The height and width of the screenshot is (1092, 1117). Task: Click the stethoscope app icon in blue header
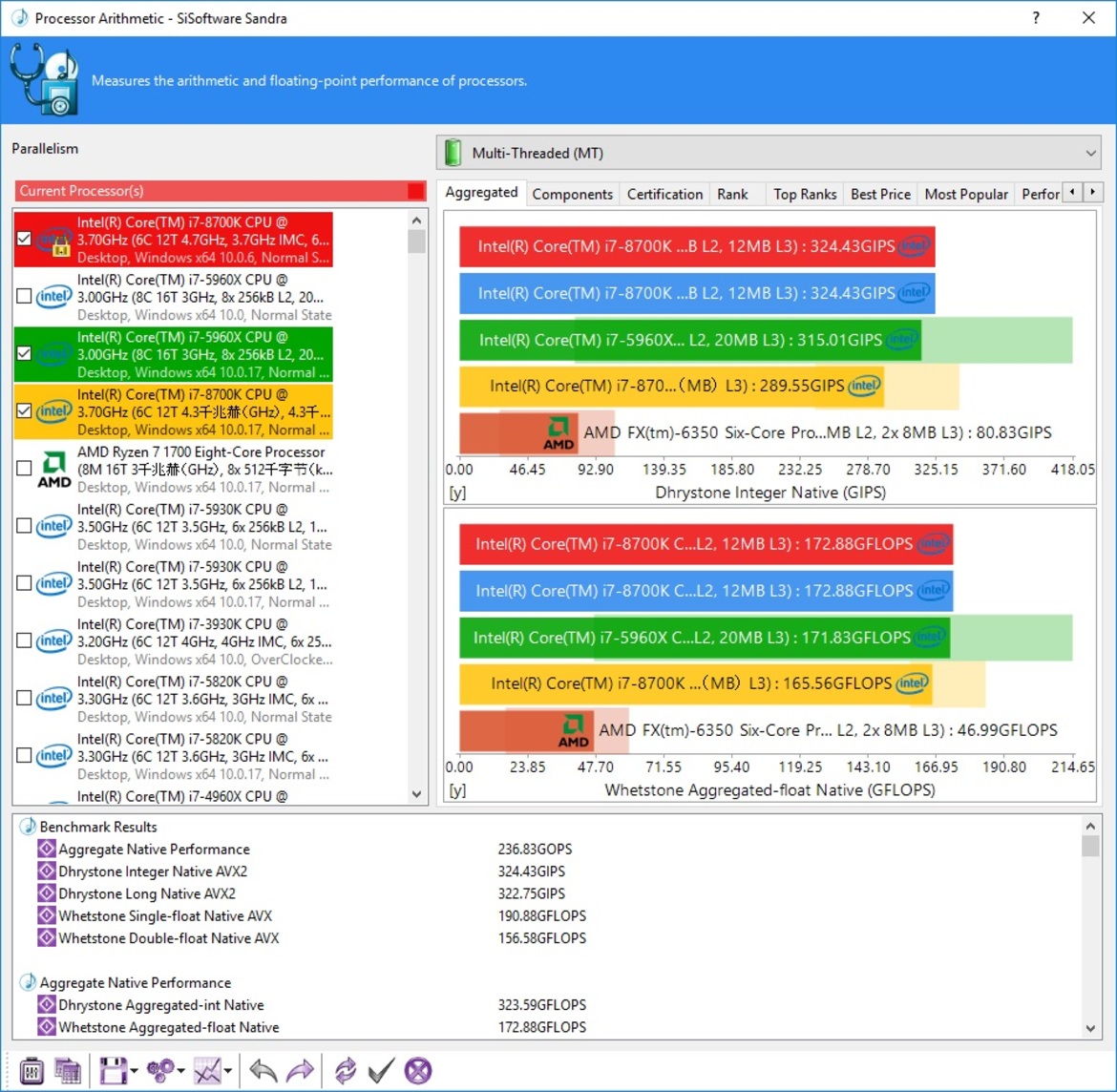44,79
